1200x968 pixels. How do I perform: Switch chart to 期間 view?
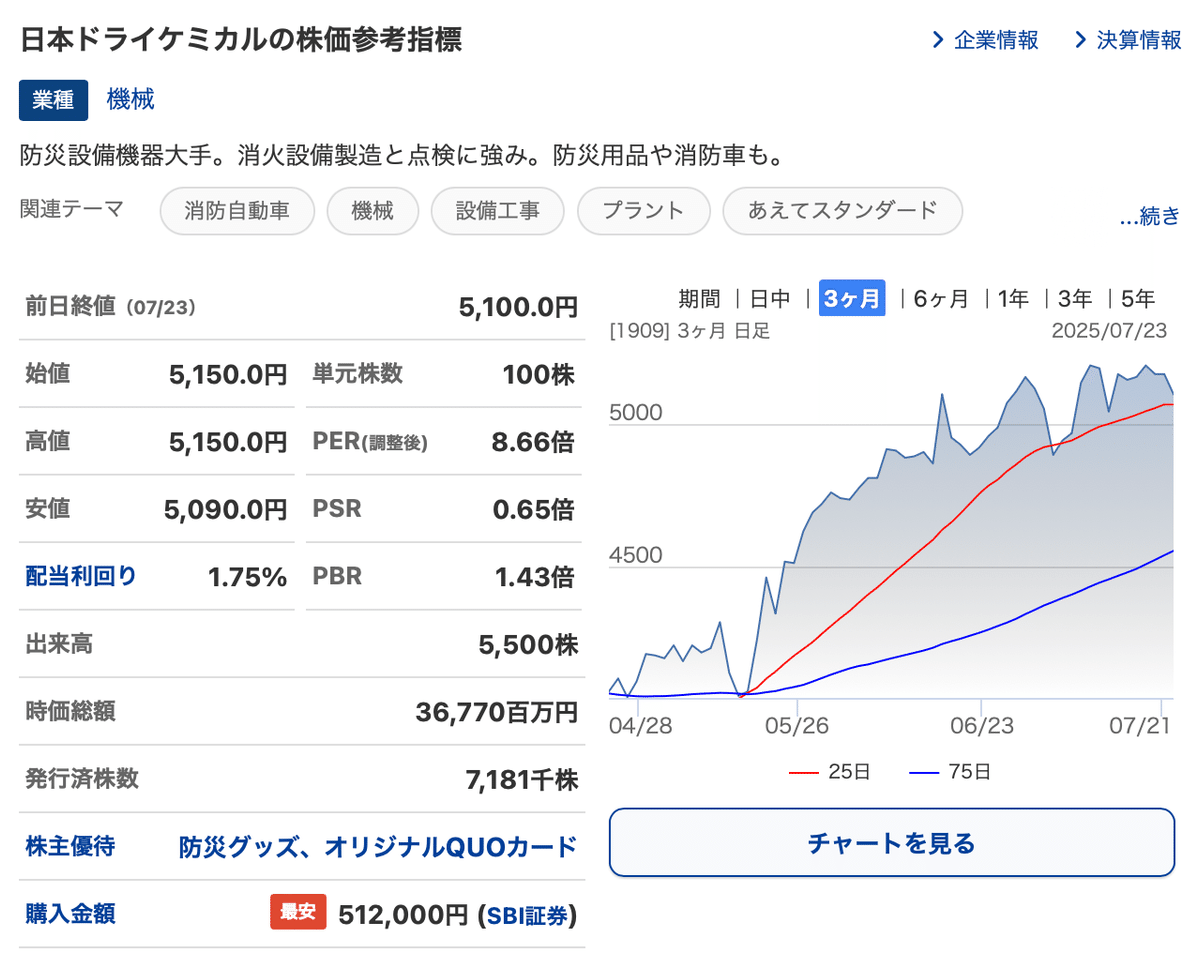click(x=699, y=298)
